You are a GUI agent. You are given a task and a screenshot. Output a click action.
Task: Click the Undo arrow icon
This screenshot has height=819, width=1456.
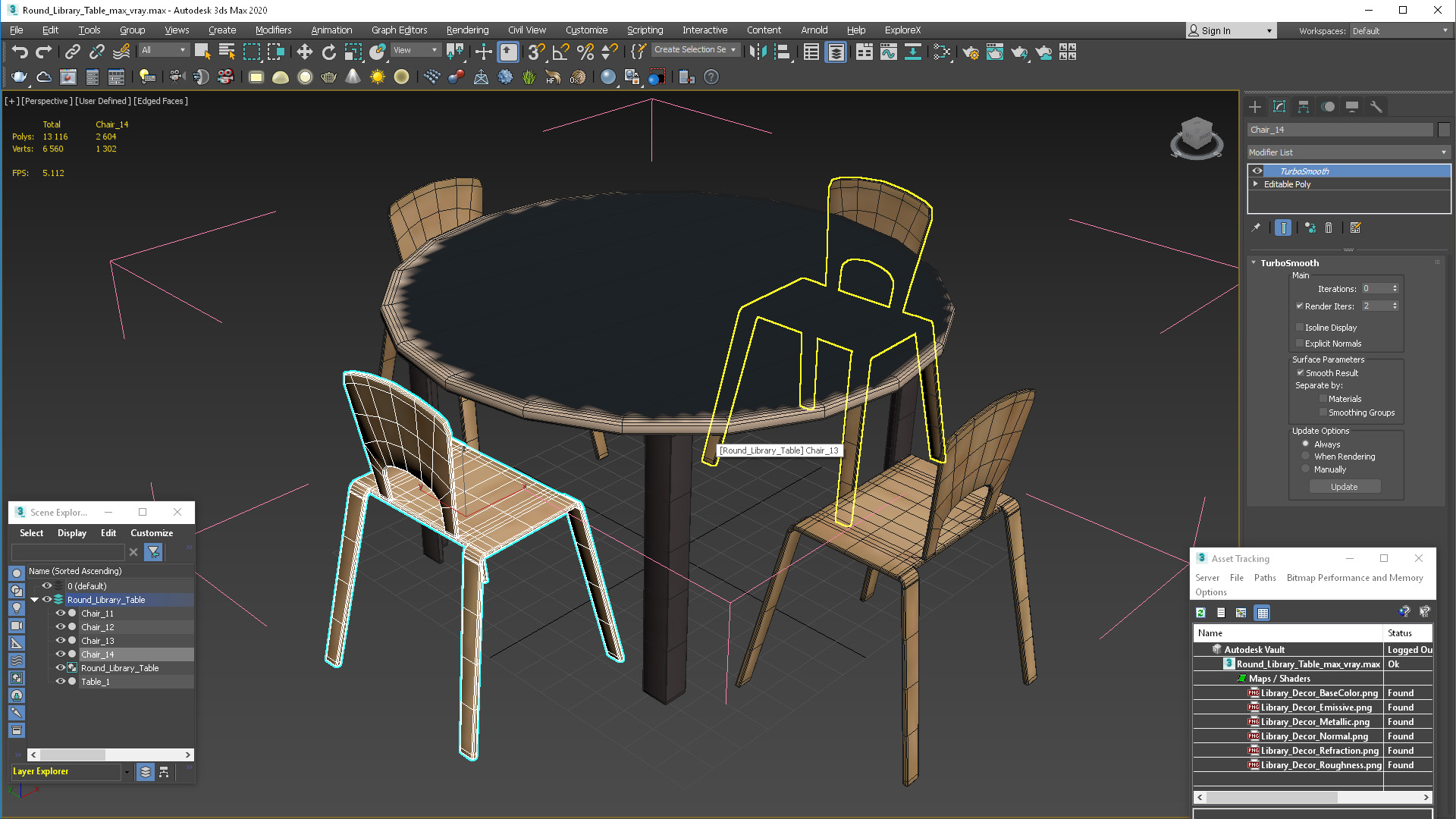click(x=20, y=52)
